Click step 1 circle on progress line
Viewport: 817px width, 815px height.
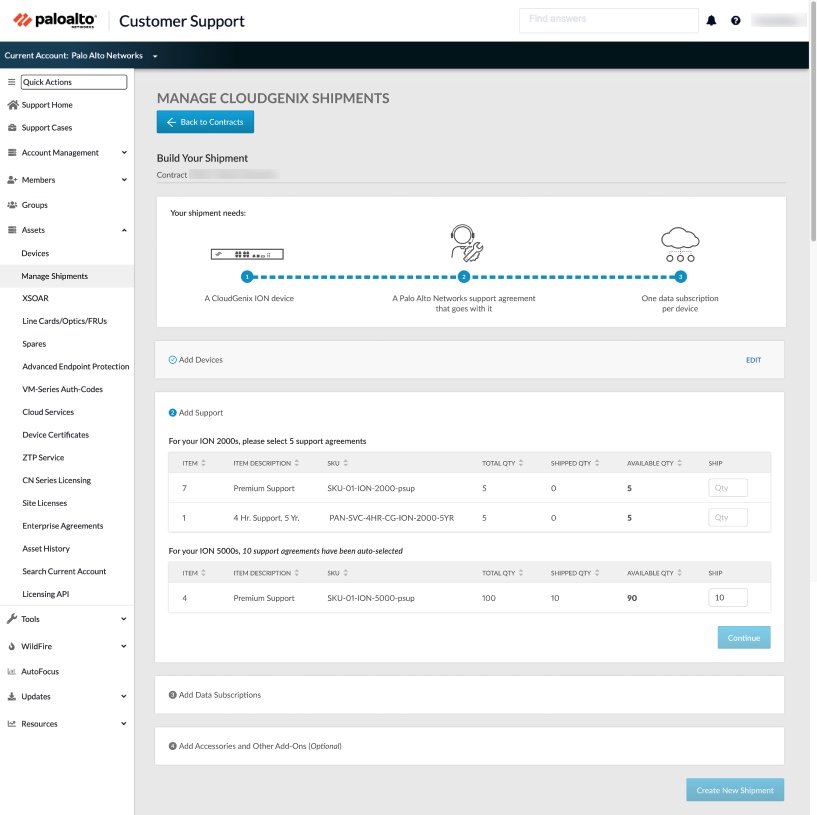pos(247,277)
